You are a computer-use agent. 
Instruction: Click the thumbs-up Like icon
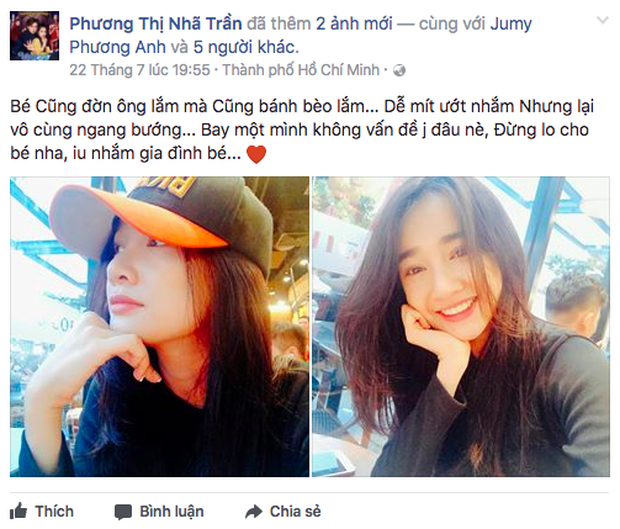point(18,511)
